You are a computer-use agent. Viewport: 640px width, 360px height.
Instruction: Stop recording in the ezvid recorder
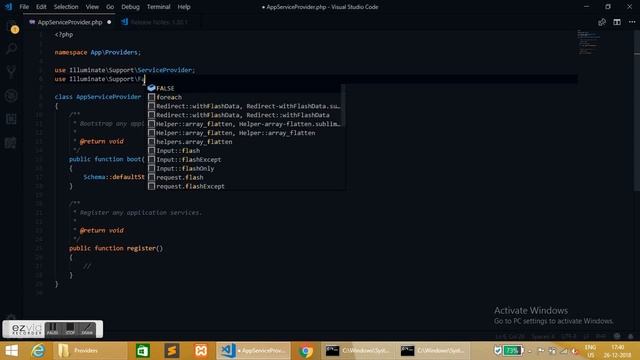[x=70, y=329]
